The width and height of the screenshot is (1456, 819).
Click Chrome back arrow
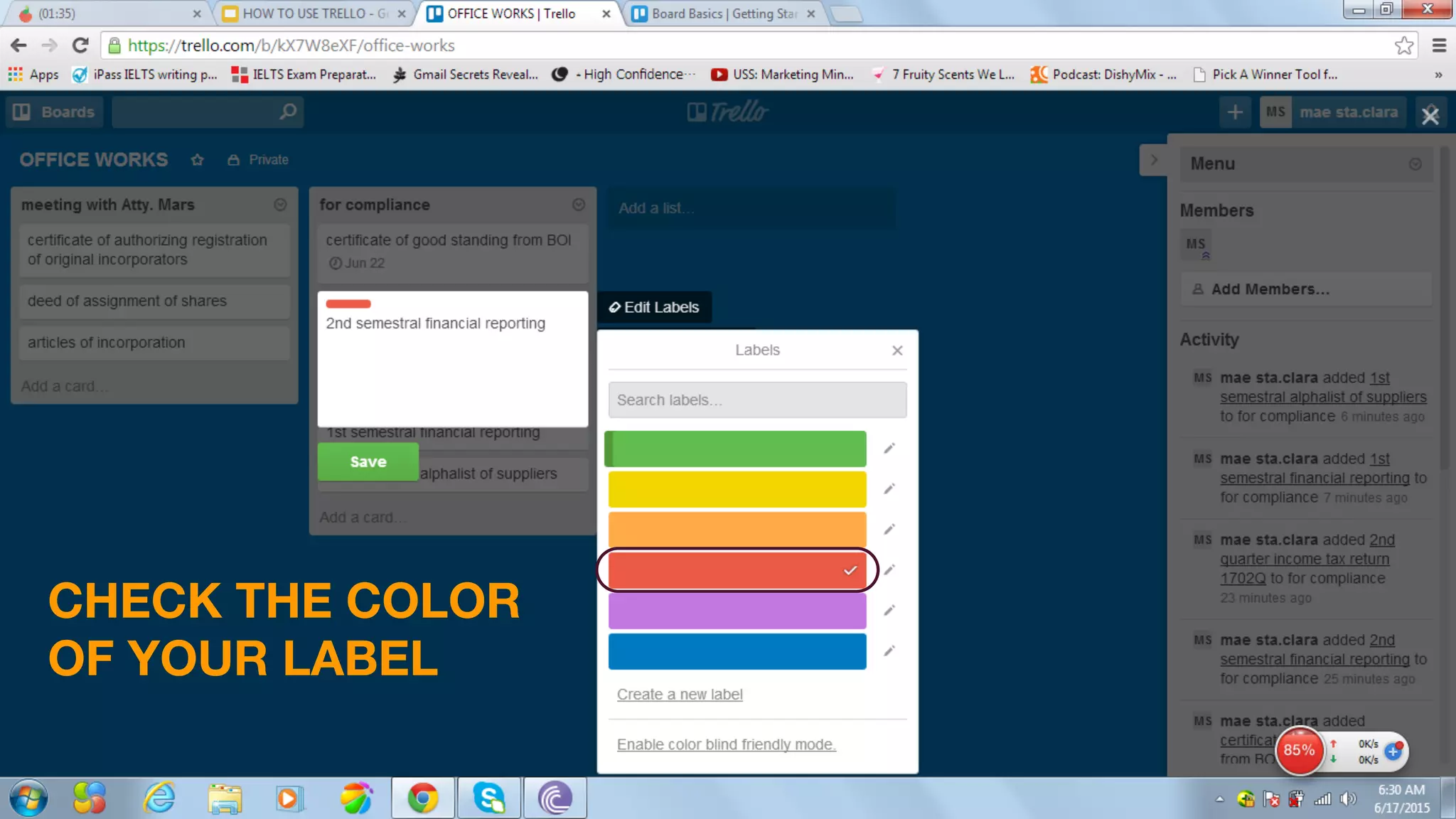(18, 45)
